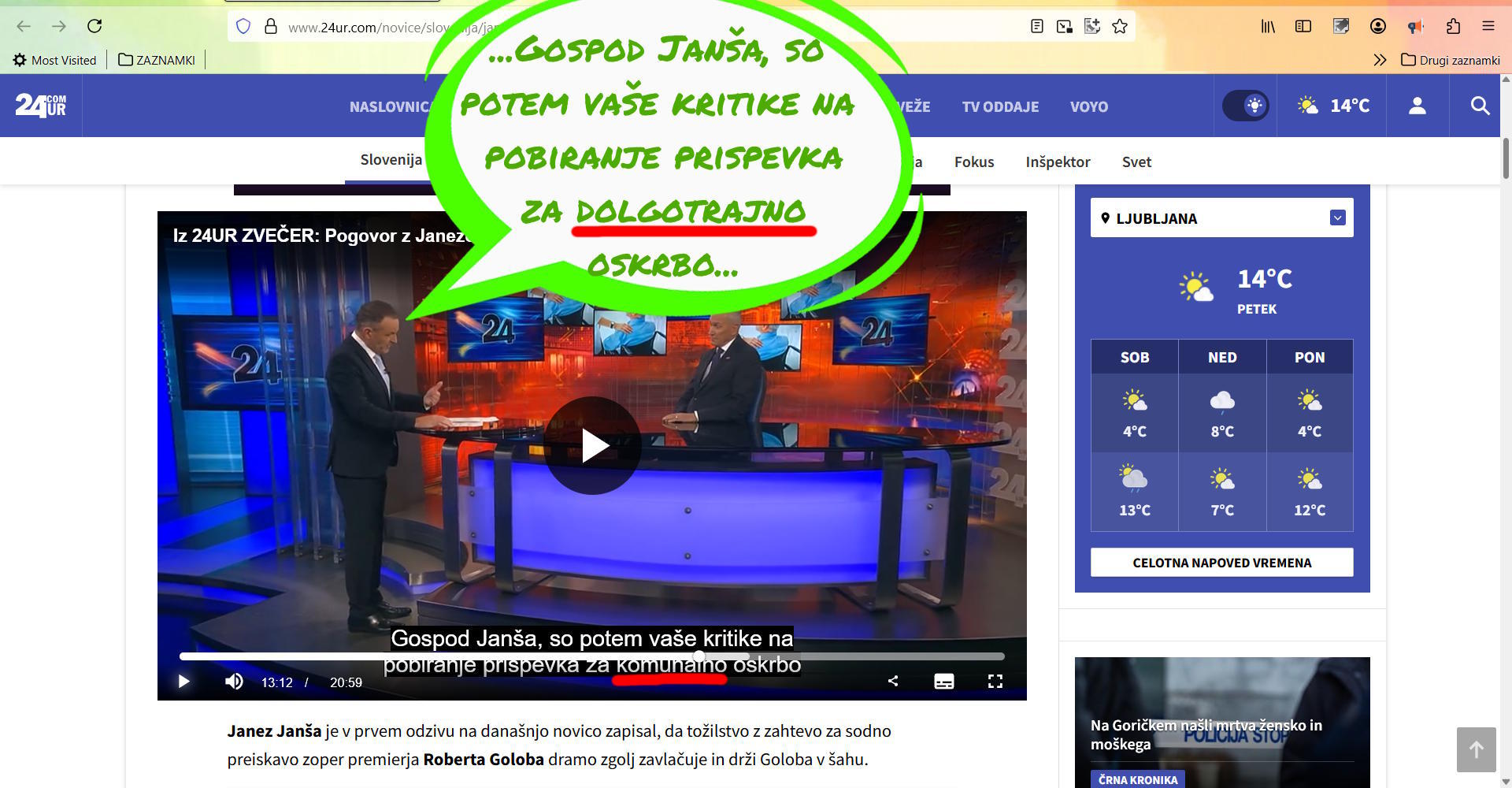Click the scroll-to-top arrow button

(1476, 749)
